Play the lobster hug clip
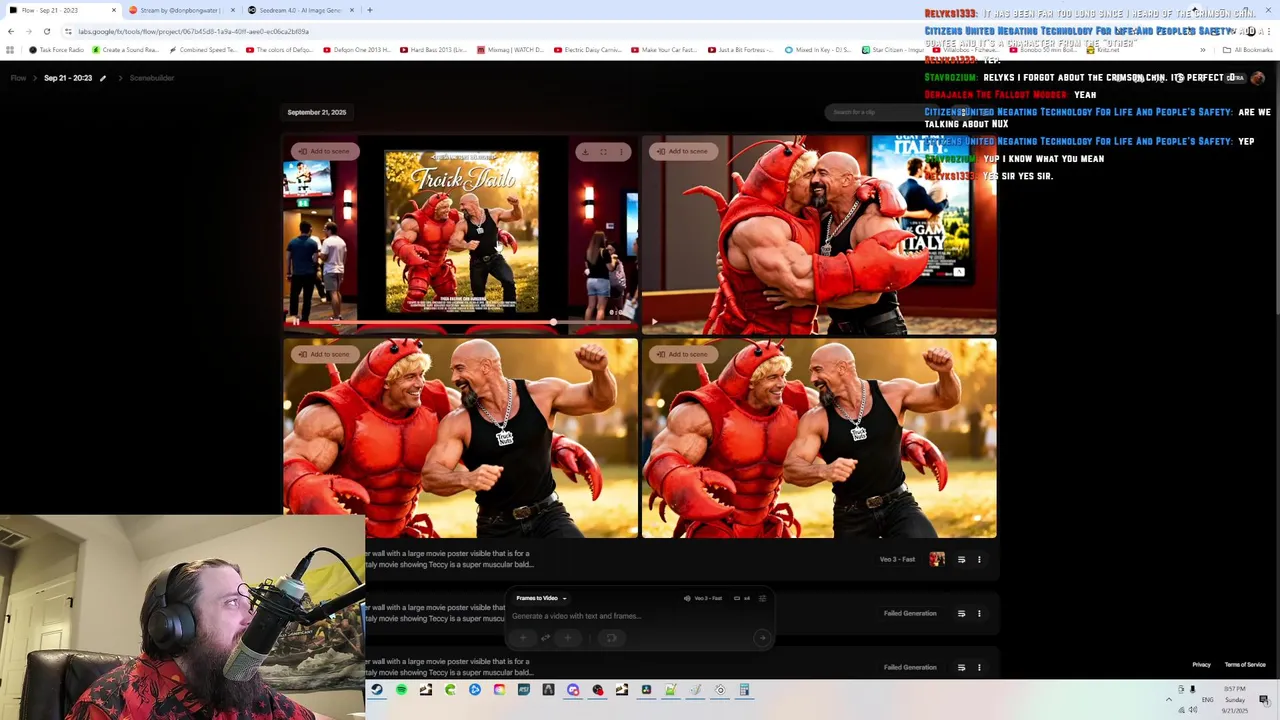Viewport: 1280px width, 720px height. pos(654,322)
